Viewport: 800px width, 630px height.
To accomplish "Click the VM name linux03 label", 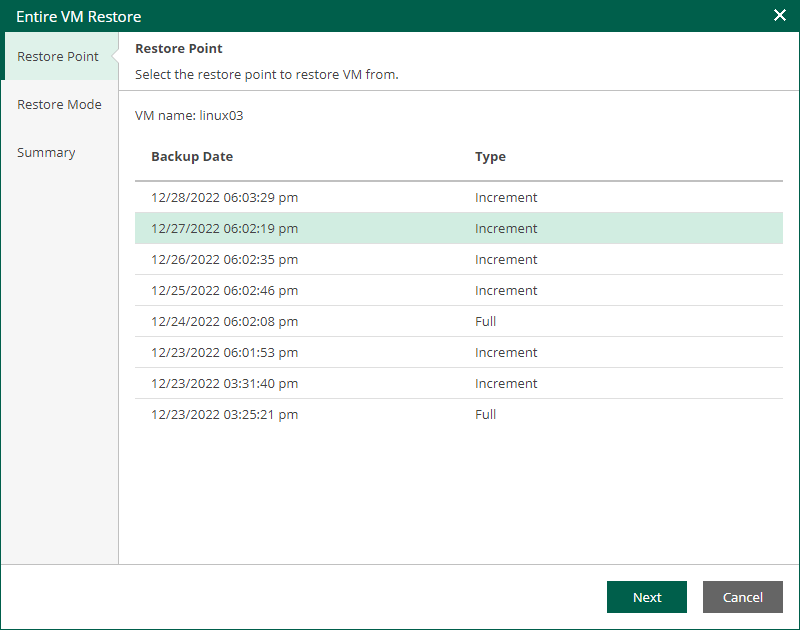I will point(189,116).
